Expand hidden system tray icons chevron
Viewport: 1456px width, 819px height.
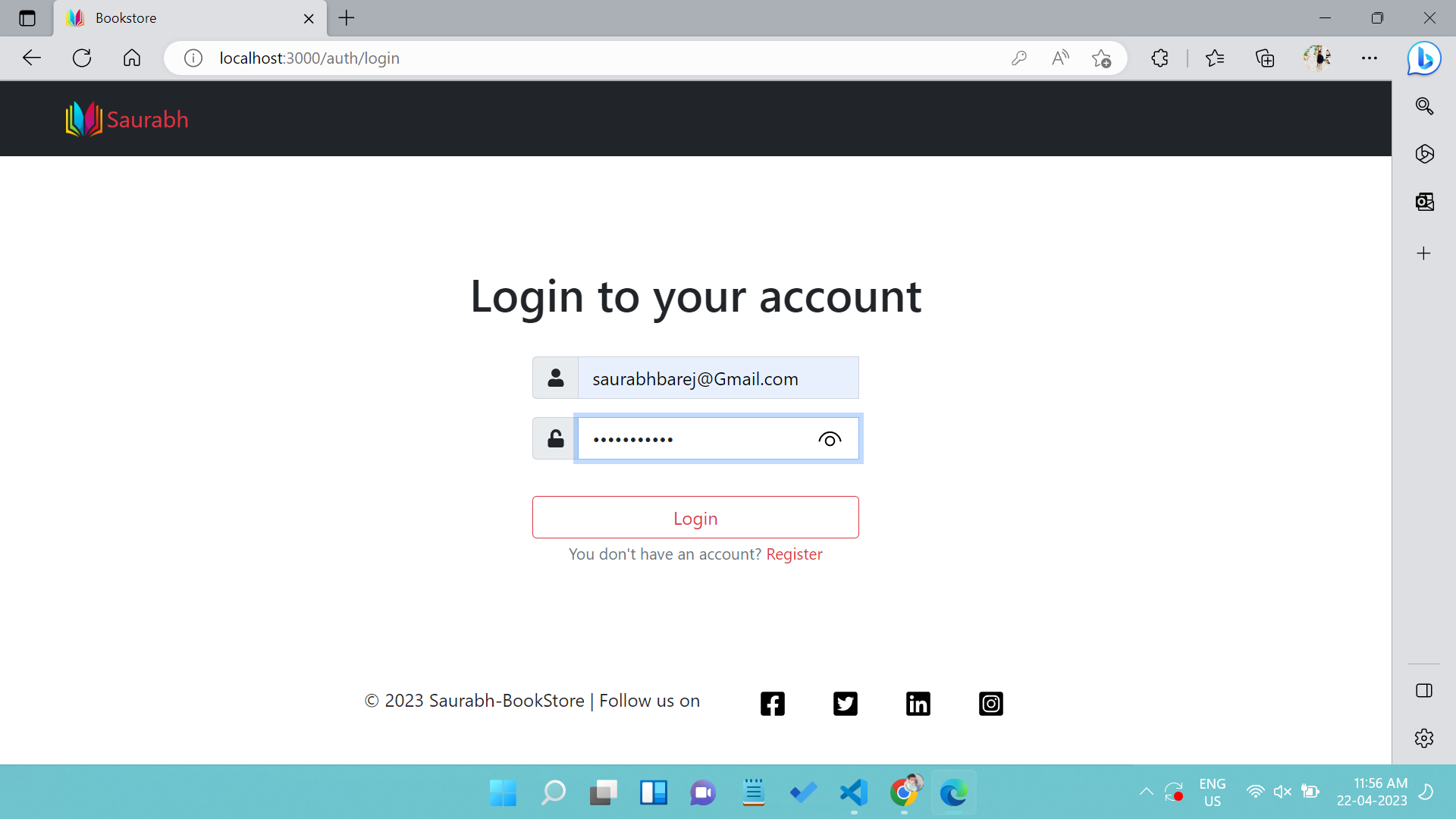click(x=1147, y=792)
